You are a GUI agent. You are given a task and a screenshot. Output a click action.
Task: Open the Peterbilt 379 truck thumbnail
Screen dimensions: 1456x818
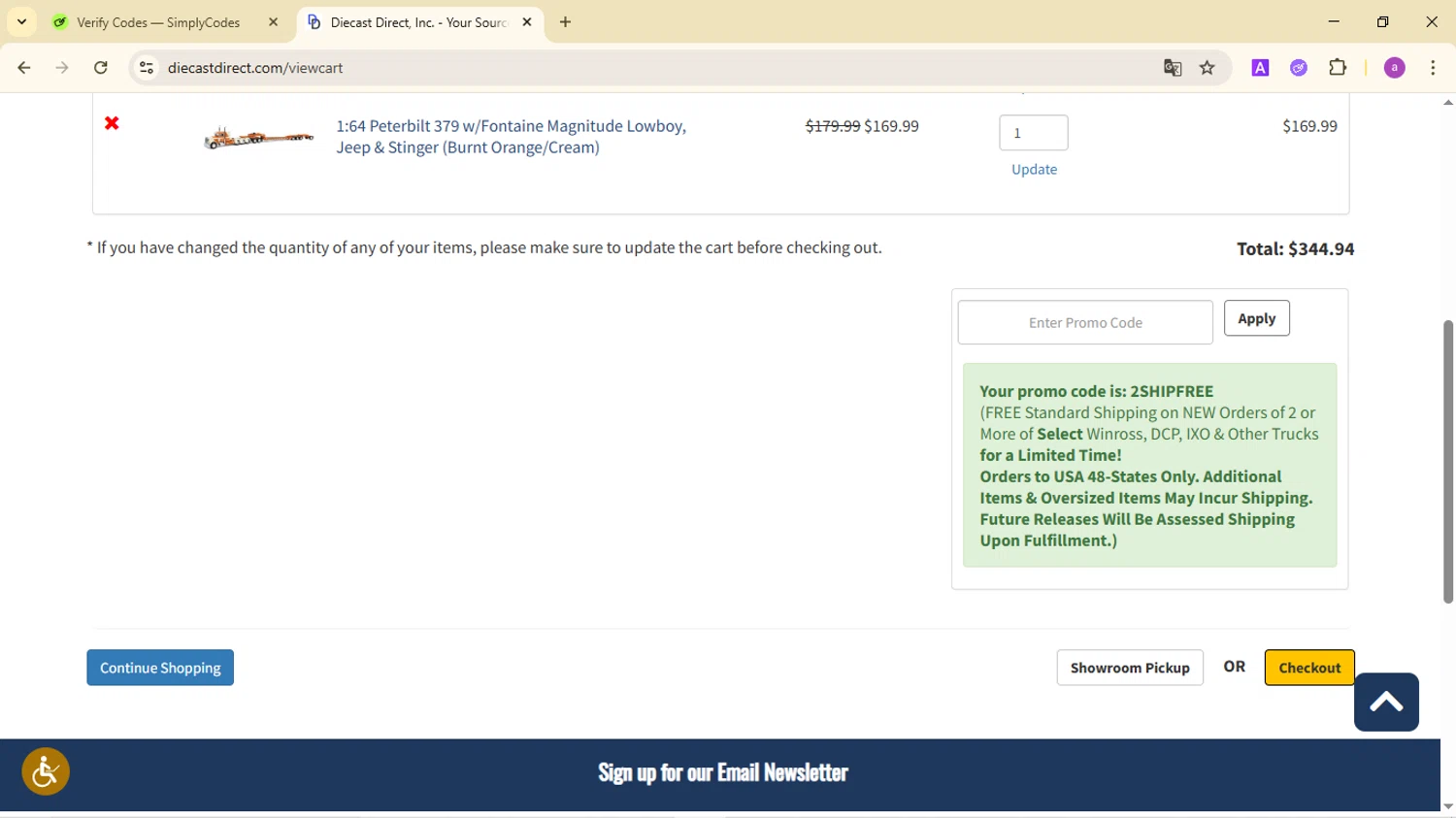[x=258, y=138]
